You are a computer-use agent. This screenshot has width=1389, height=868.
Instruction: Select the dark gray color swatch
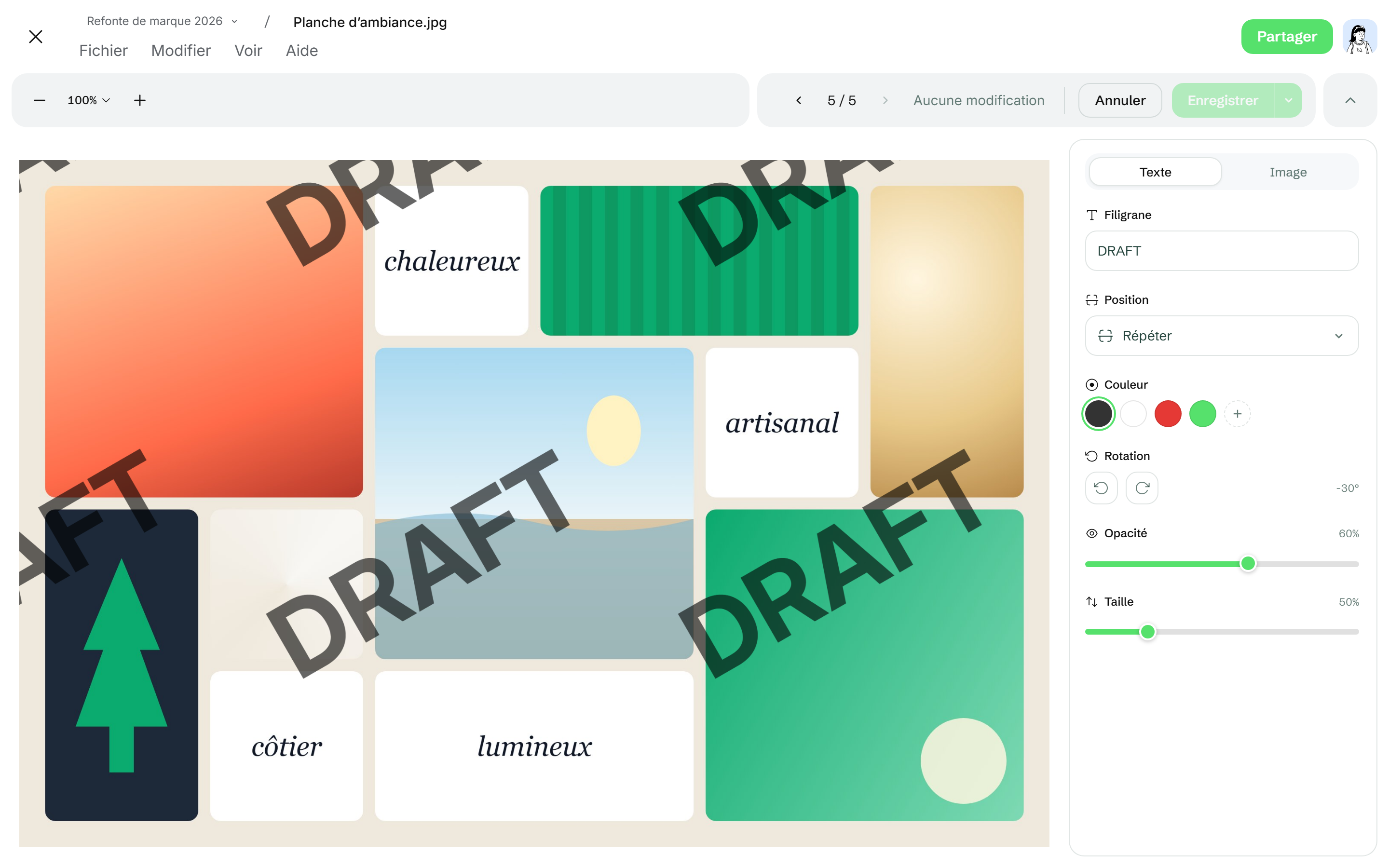coord(1098,414)
